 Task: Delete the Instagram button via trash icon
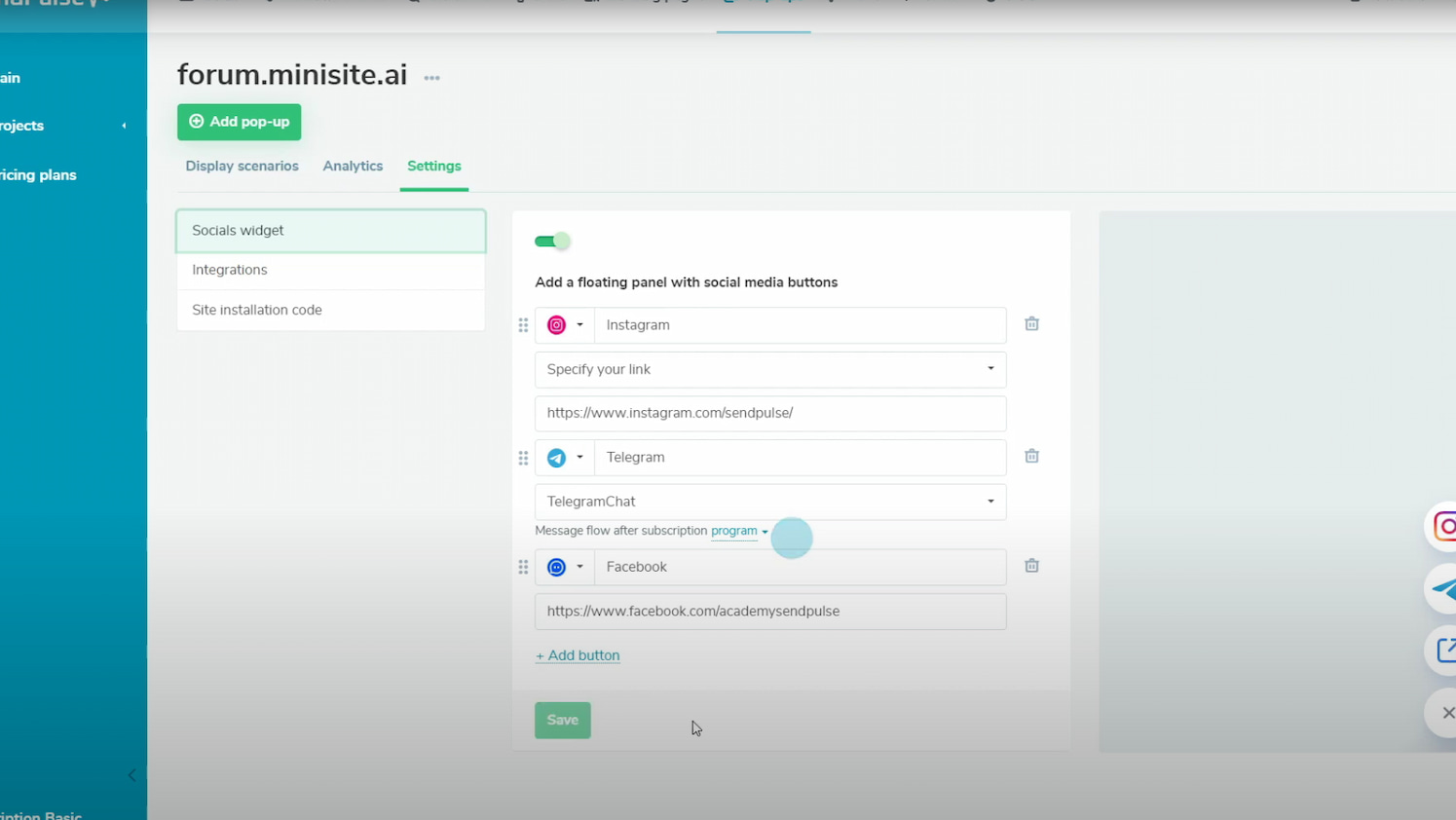tap(1031, 322)
